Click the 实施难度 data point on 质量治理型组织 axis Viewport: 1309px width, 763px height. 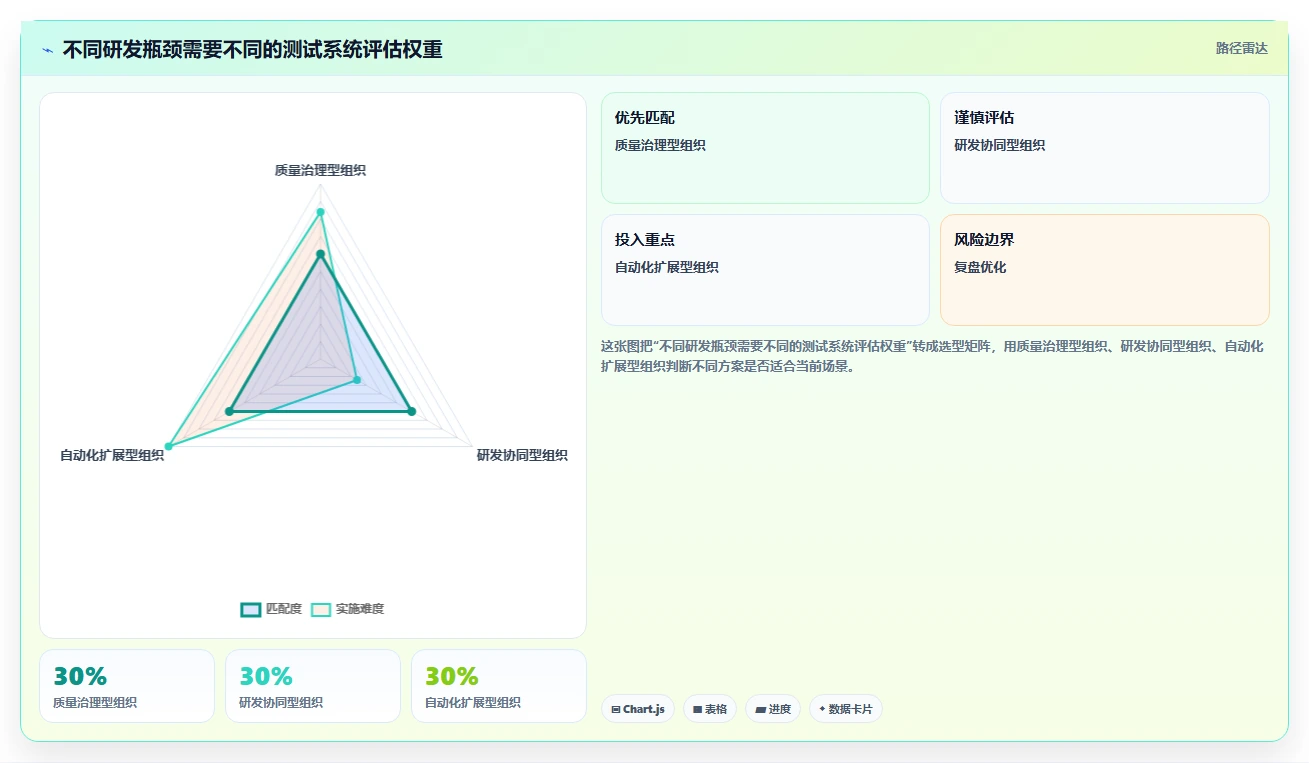tap(320, 212)
